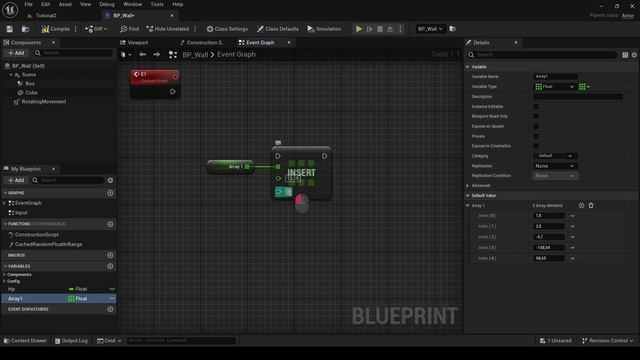640x360 pixels.
Task: Click the graph bookmarks icon
Action: point(126,54)
